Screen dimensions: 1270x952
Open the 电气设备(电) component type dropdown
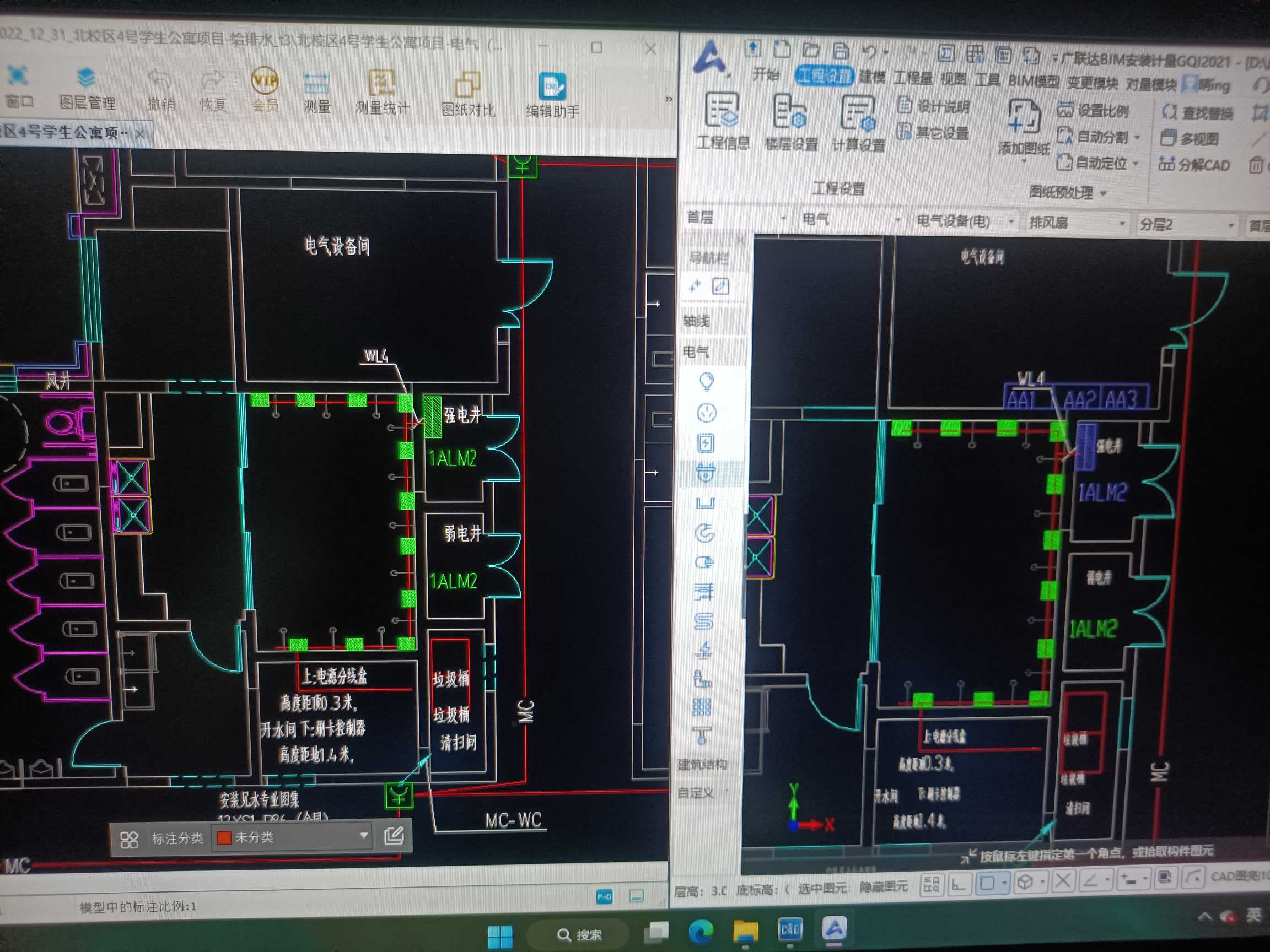click(x=965, y=221)
